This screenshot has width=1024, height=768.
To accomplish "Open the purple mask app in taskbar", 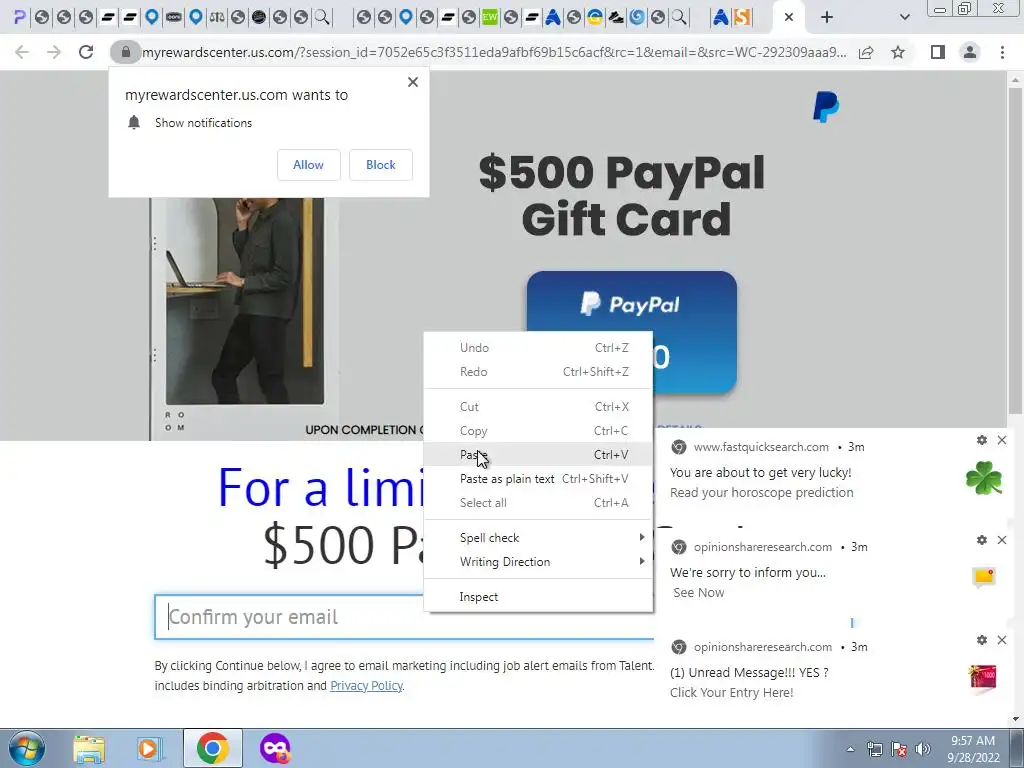I will point(275,748).
